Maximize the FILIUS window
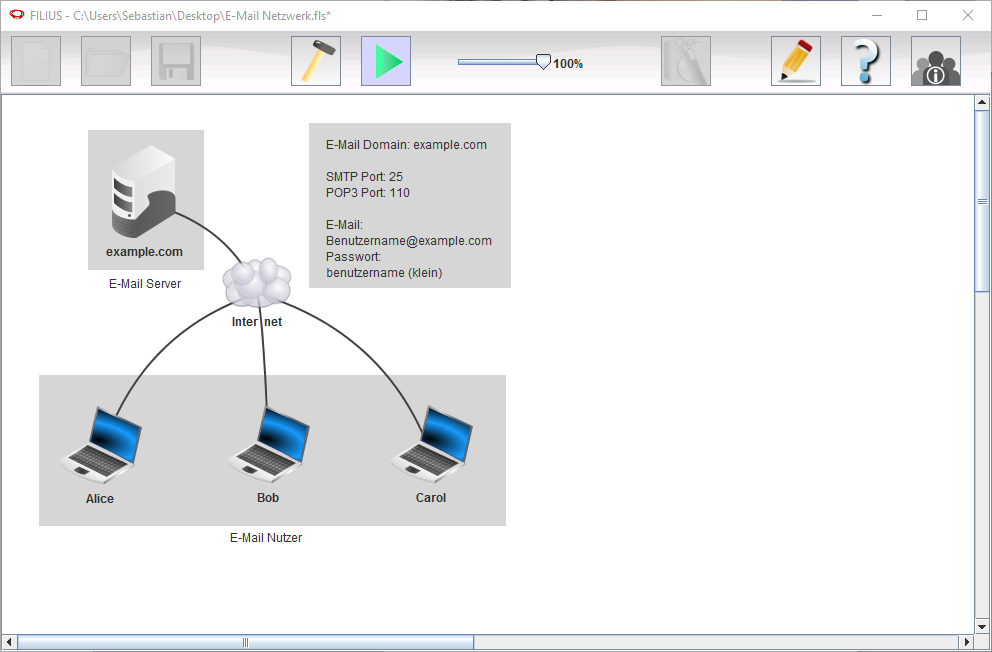The height and width of the screenshot is (652, 992). click(x=922, y=15)
